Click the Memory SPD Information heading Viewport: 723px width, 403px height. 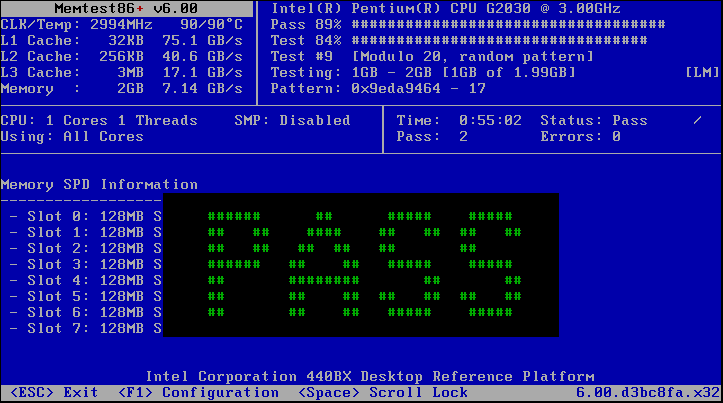[x=99, y=185]
